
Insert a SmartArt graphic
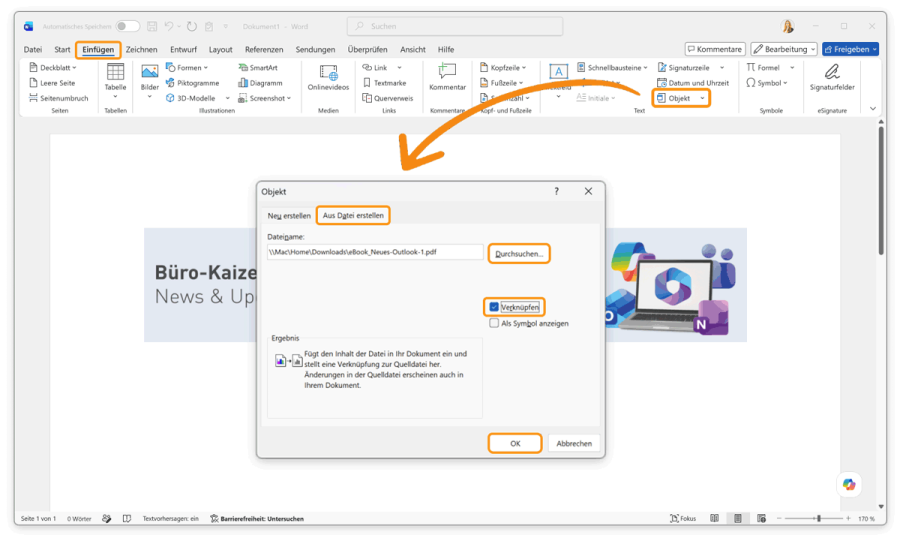tap(258, 68)
